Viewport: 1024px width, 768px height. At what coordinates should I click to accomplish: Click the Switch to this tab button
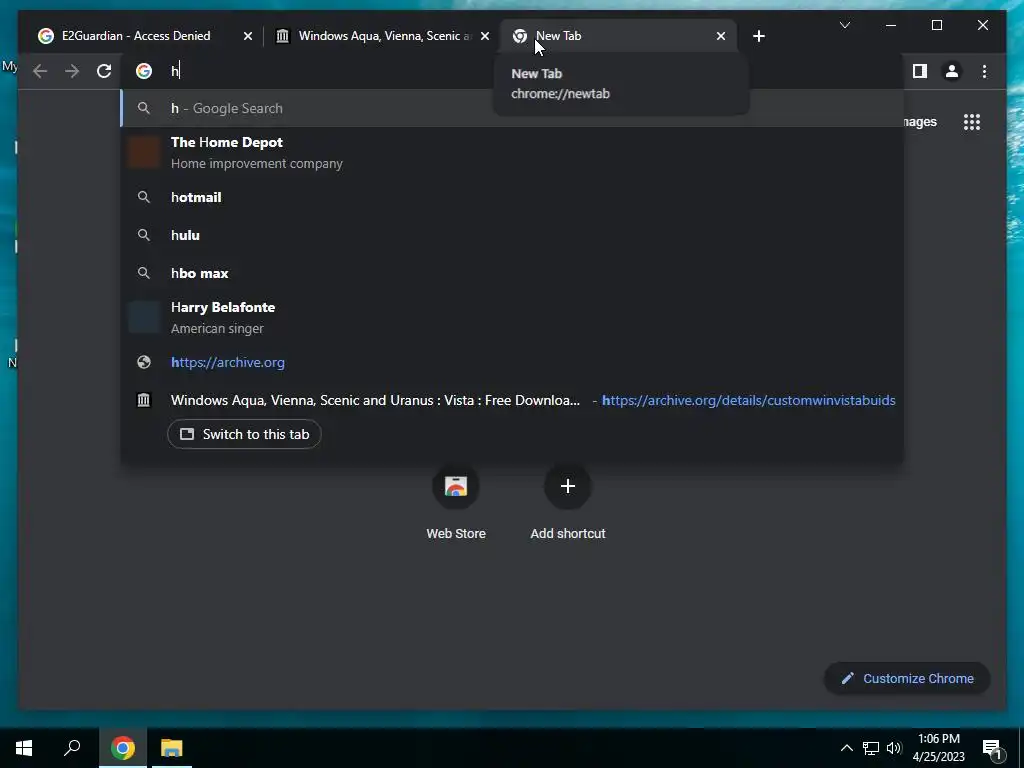click(244, 434)
